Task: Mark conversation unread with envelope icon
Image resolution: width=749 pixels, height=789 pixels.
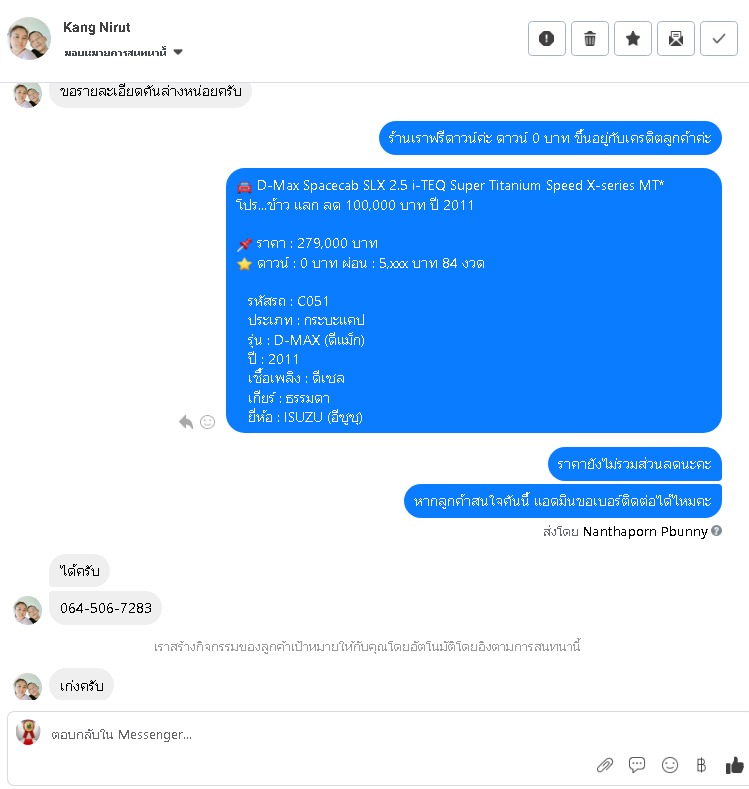Action: point(676,38)
